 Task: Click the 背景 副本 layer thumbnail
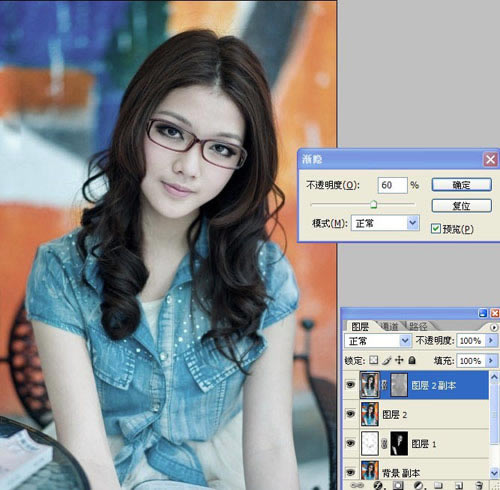pos(370,471)
